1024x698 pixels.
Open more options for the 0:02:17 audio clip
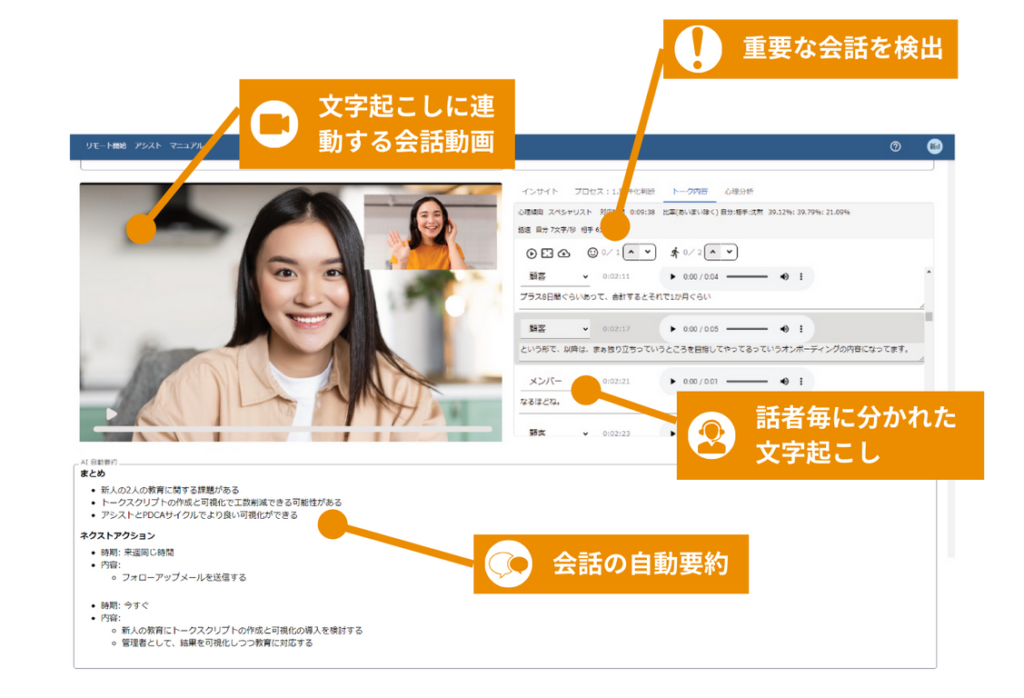point(801,328)
